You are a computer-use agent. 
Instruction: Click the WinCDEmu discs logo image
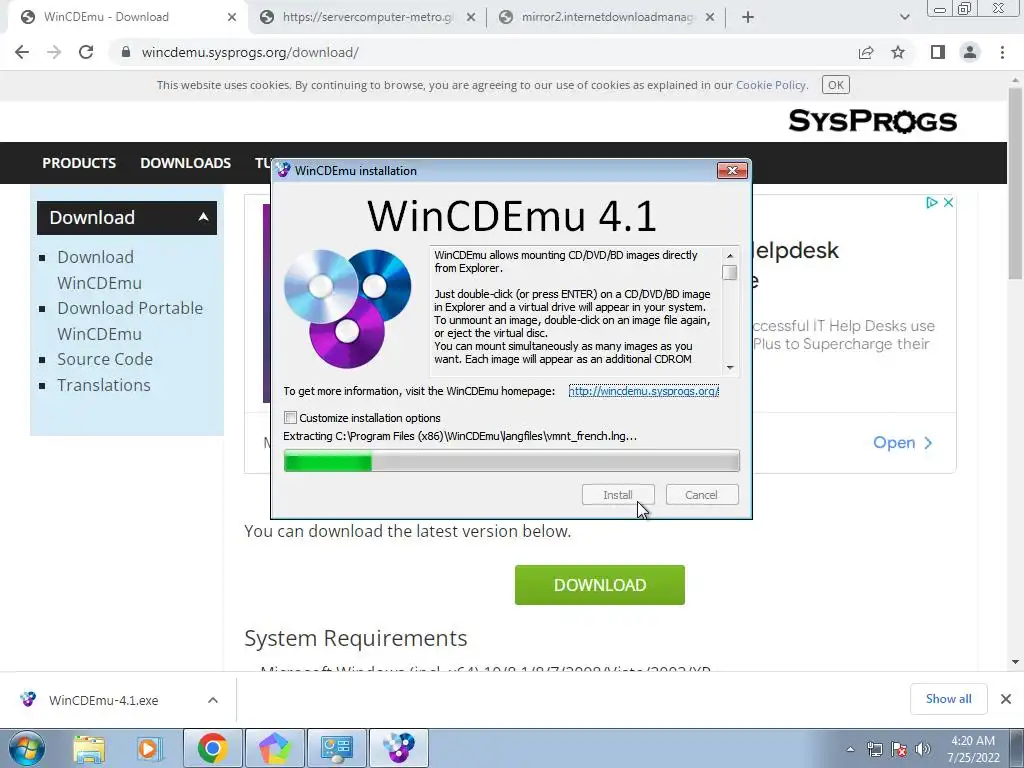click(x=347, y=308)
